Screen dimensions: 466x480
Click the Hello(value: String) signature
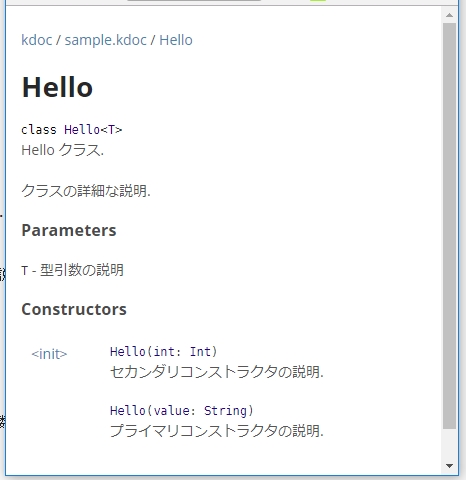[x=182, y=410]
